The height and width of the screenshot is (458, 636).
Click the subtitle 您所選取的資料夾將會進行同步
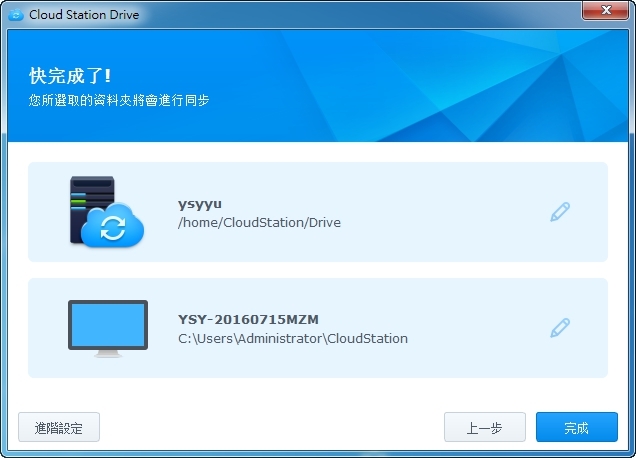pyautogui.click(x=119, y=100)
